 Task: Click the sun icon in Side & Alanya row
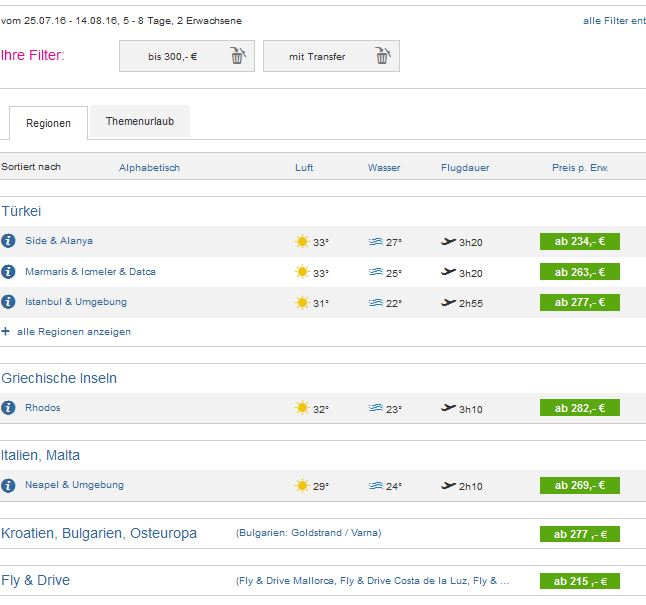[302, 242]
